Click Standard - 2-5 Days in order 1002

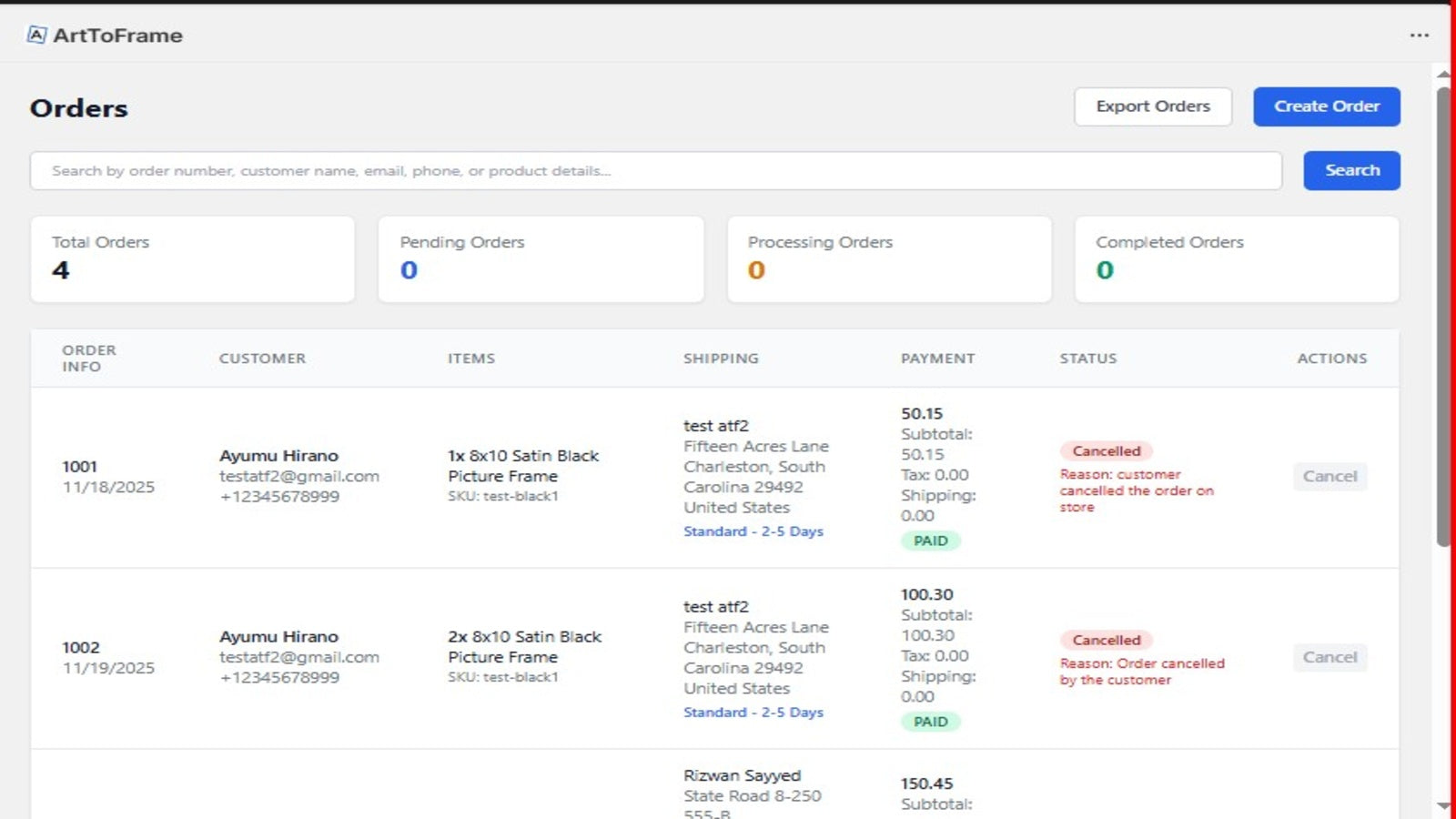tap(753, 713)
